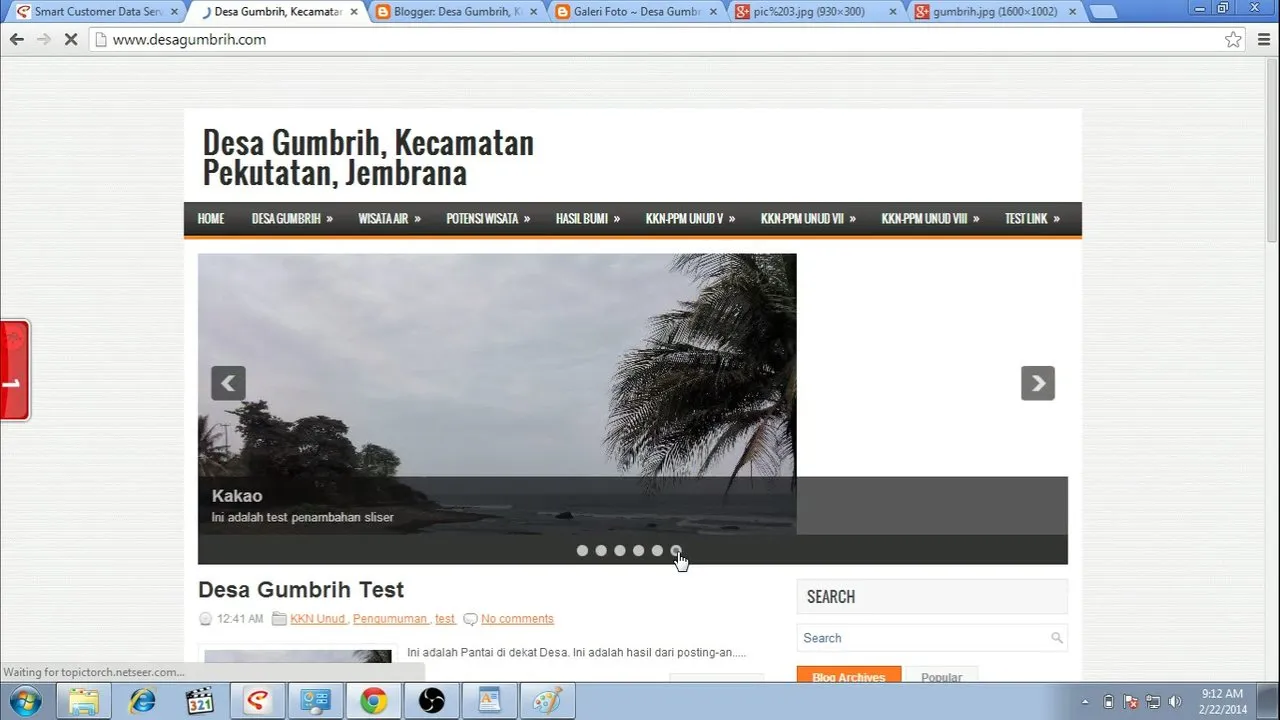The image size is (1280, 720).
Task: Click the speech bubble comments icon
Action: (x=470, y=619)
